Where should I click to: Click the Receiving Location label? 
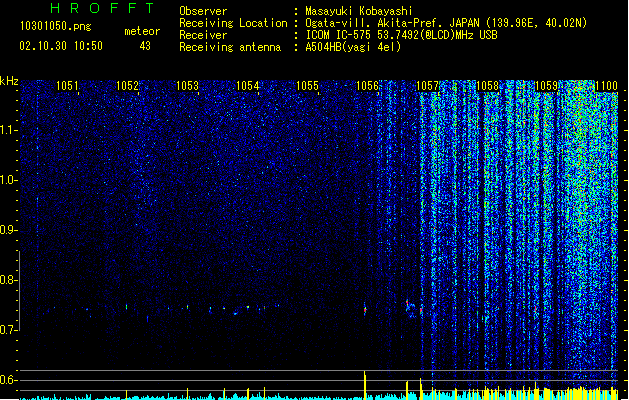(233, 23)
